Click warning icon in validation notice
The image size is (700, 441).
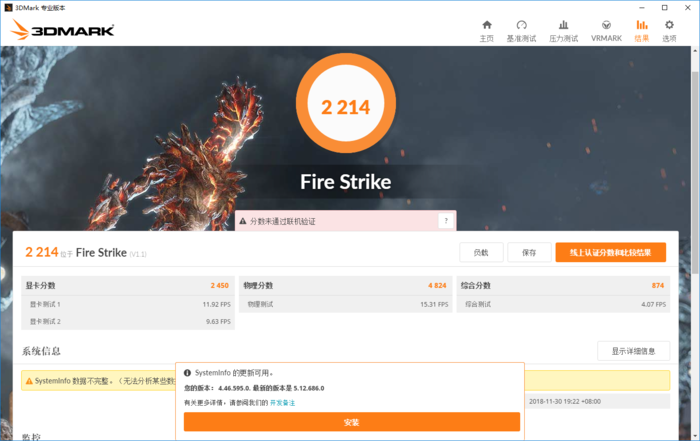[x=243, y=221]
